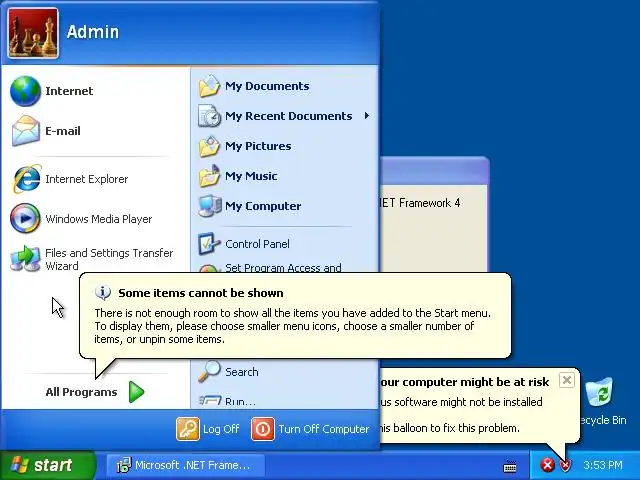Launch Windows Media Player
This screenshot has width=640, height=480.
[81, 219]
